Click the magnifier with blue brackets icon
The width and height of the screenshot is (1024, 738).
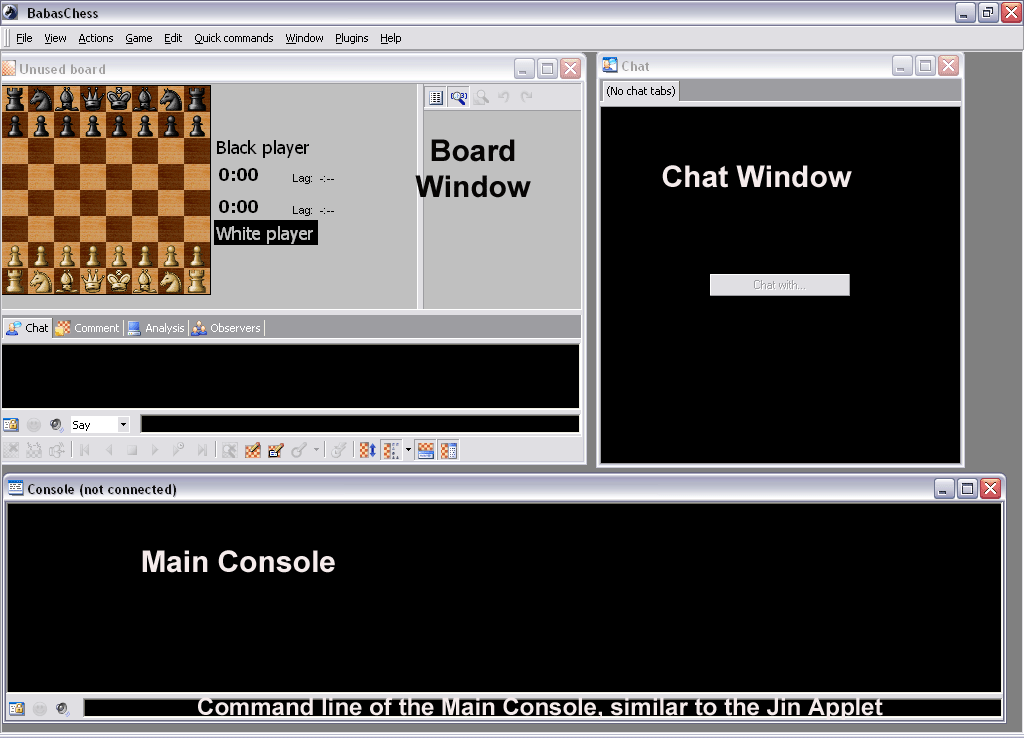[x=458, y=97]
